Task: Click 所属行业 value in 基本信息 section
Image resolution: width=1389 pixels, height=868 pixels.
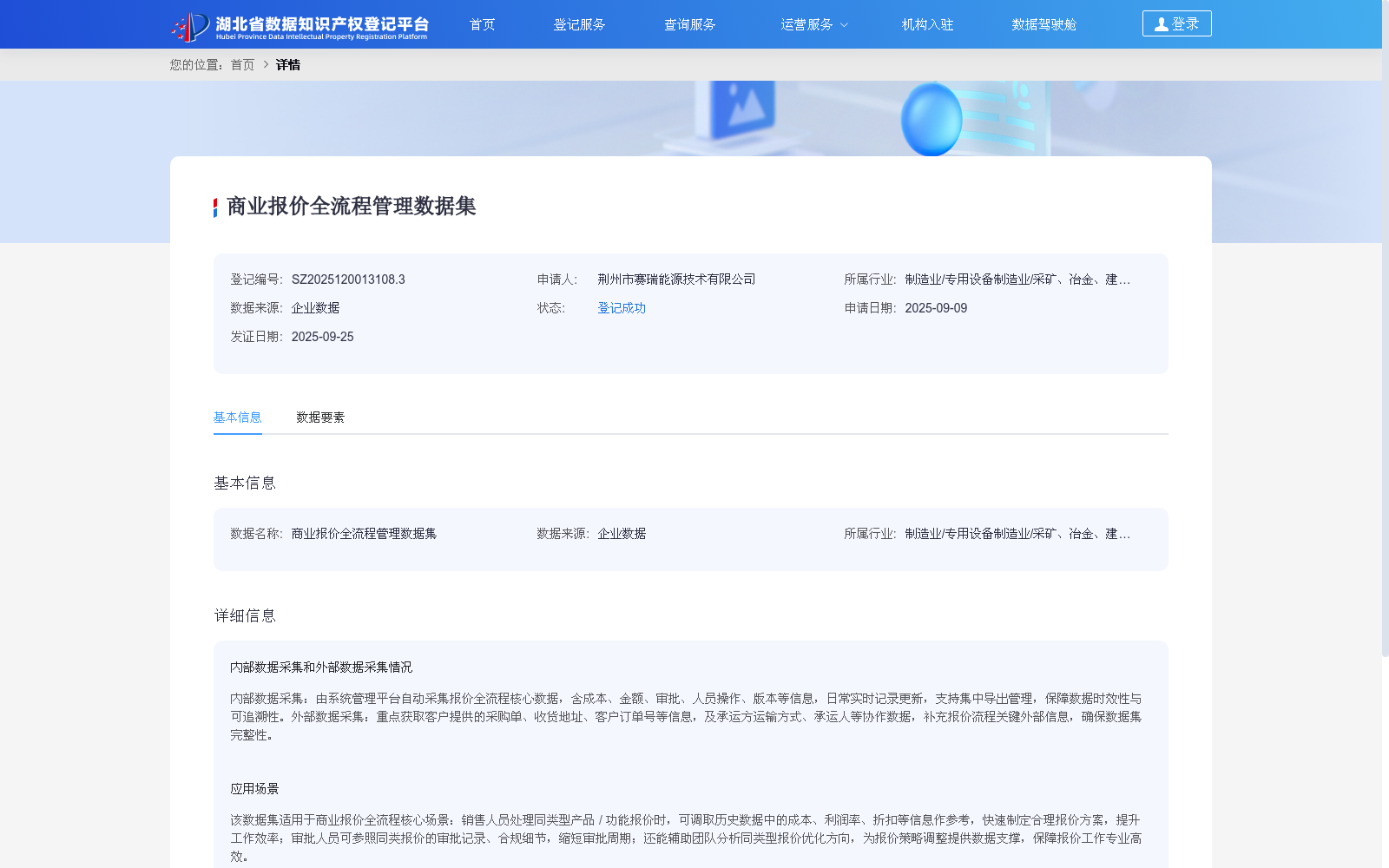Action: click(x=1017, y=534)
